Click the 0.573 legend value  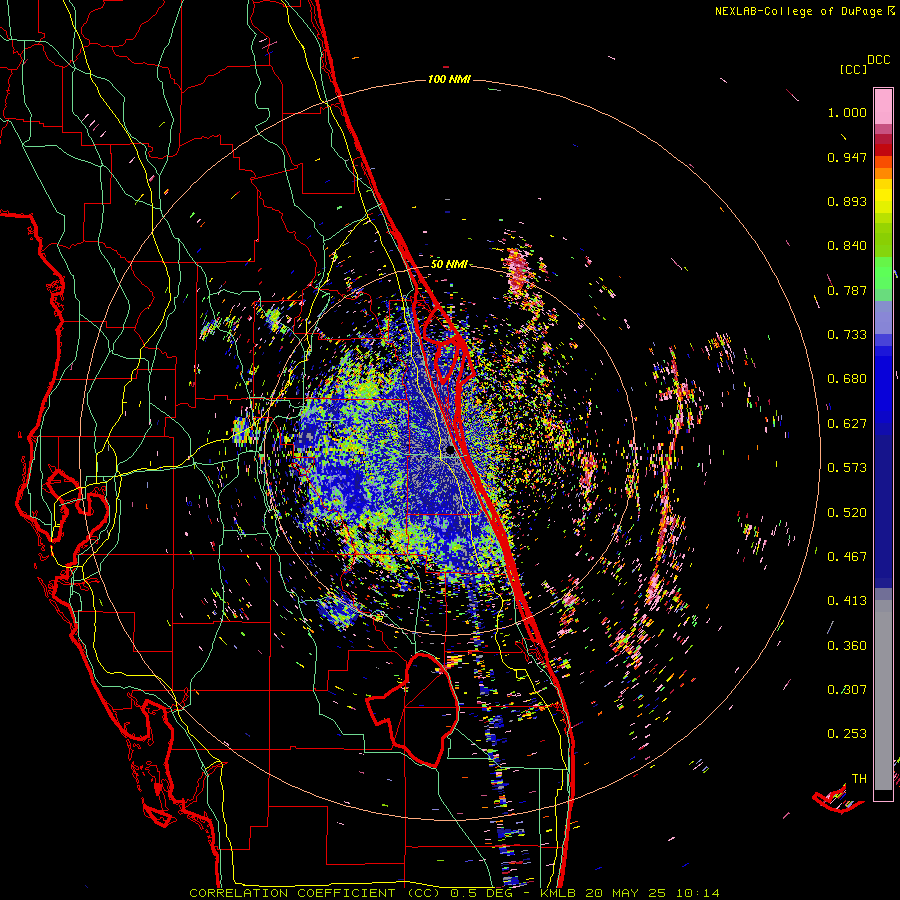coord(847,468)
